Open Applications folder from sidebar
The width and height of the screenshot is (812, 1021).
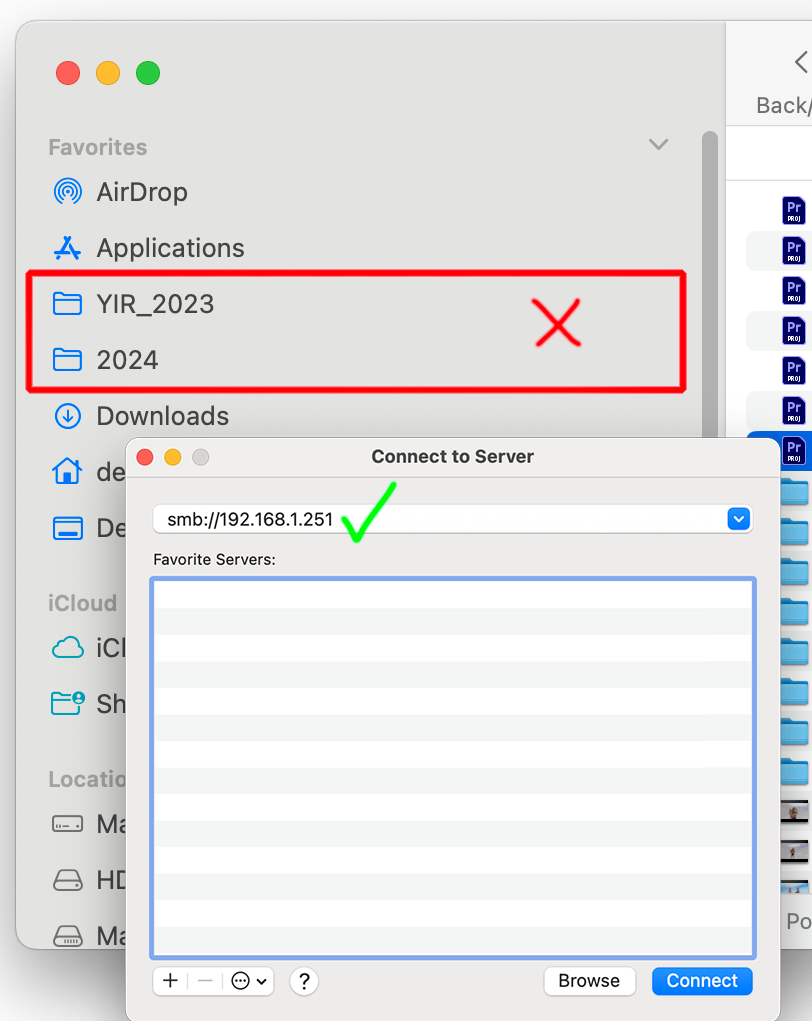[148, 248]
